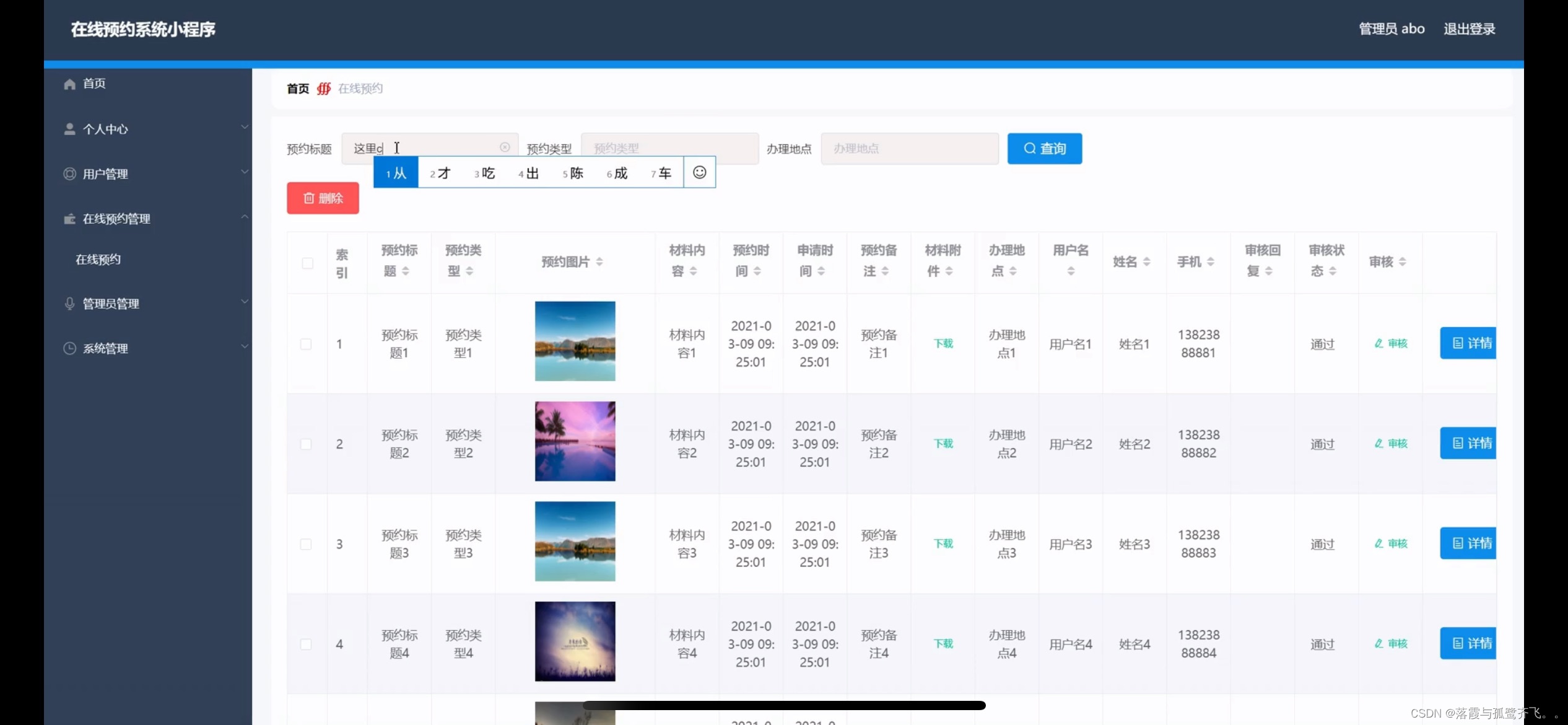Click the home icon in the sidebar
The width and height of the screenshot is (1568, 725).
(69, 84)
